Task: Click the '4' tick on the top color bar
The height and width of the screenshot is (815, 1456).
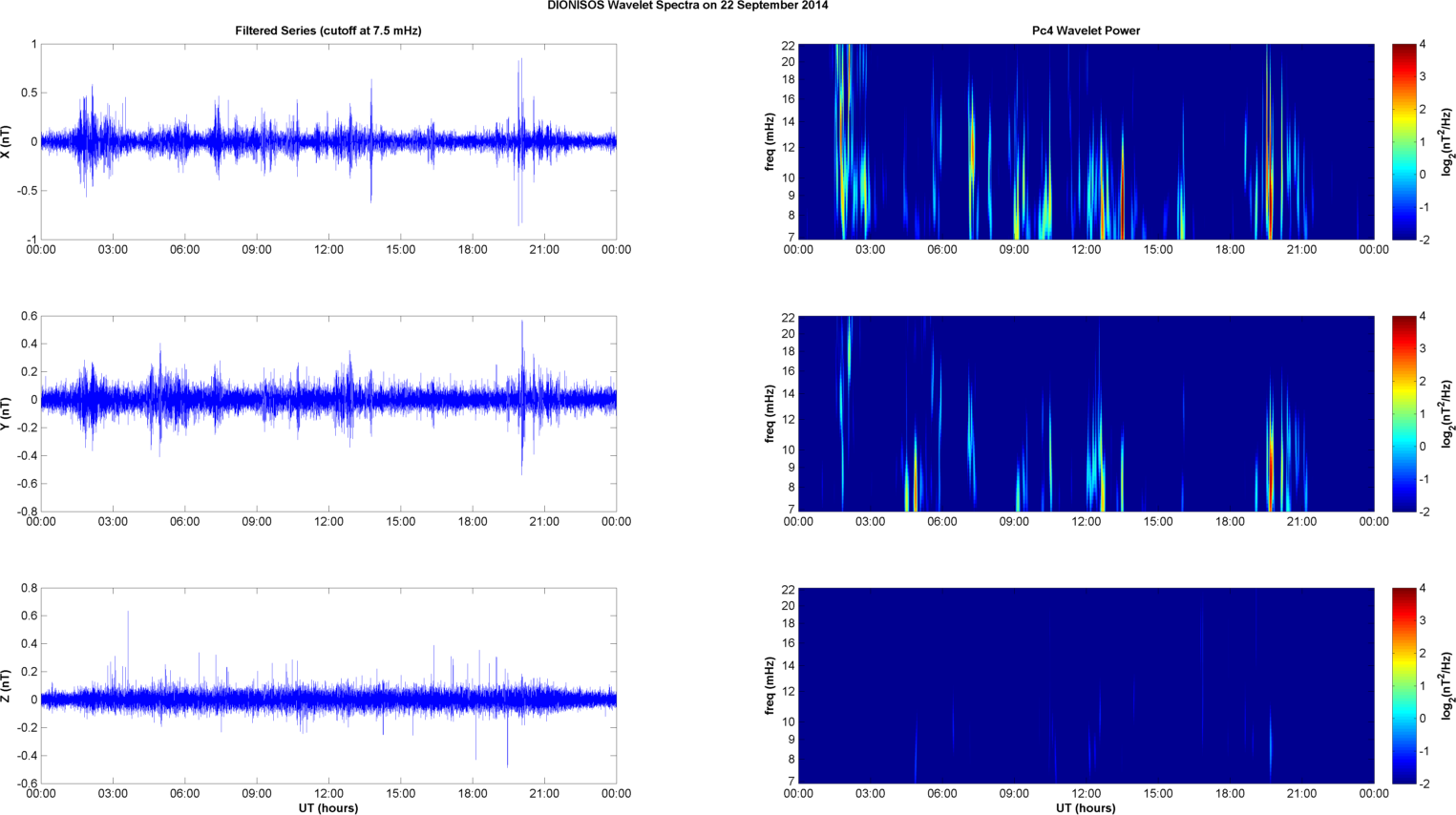Action: point(1423,44)
